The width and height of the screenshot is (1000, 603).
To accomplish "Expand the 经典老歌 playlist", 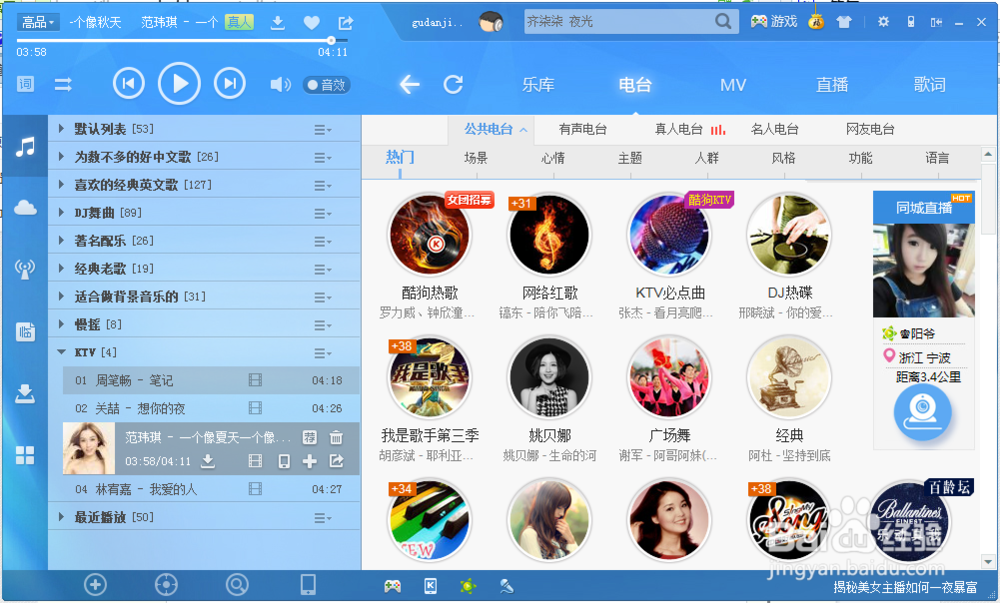I will pyautogui.click(x=61, y=268).
